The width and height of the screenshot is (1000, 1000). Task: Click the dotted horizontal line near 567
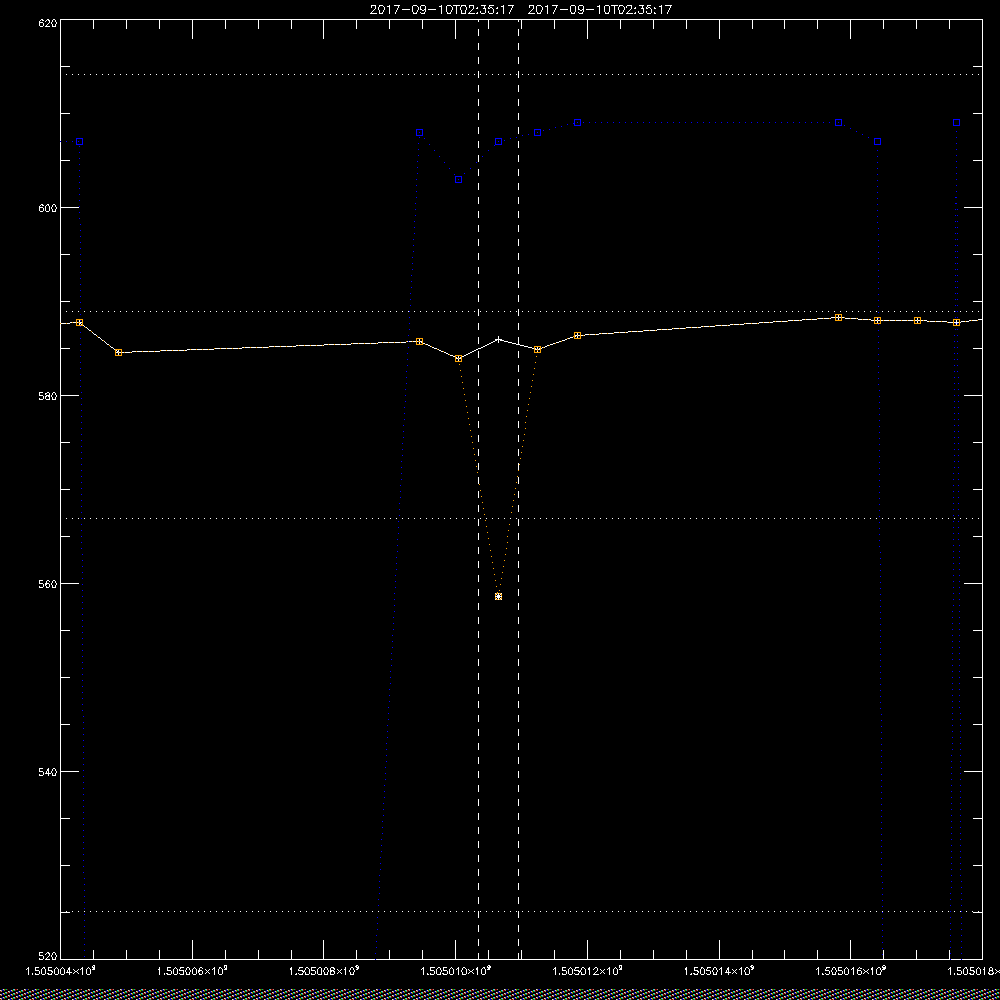pyautogui.click(x=521, y=518)
